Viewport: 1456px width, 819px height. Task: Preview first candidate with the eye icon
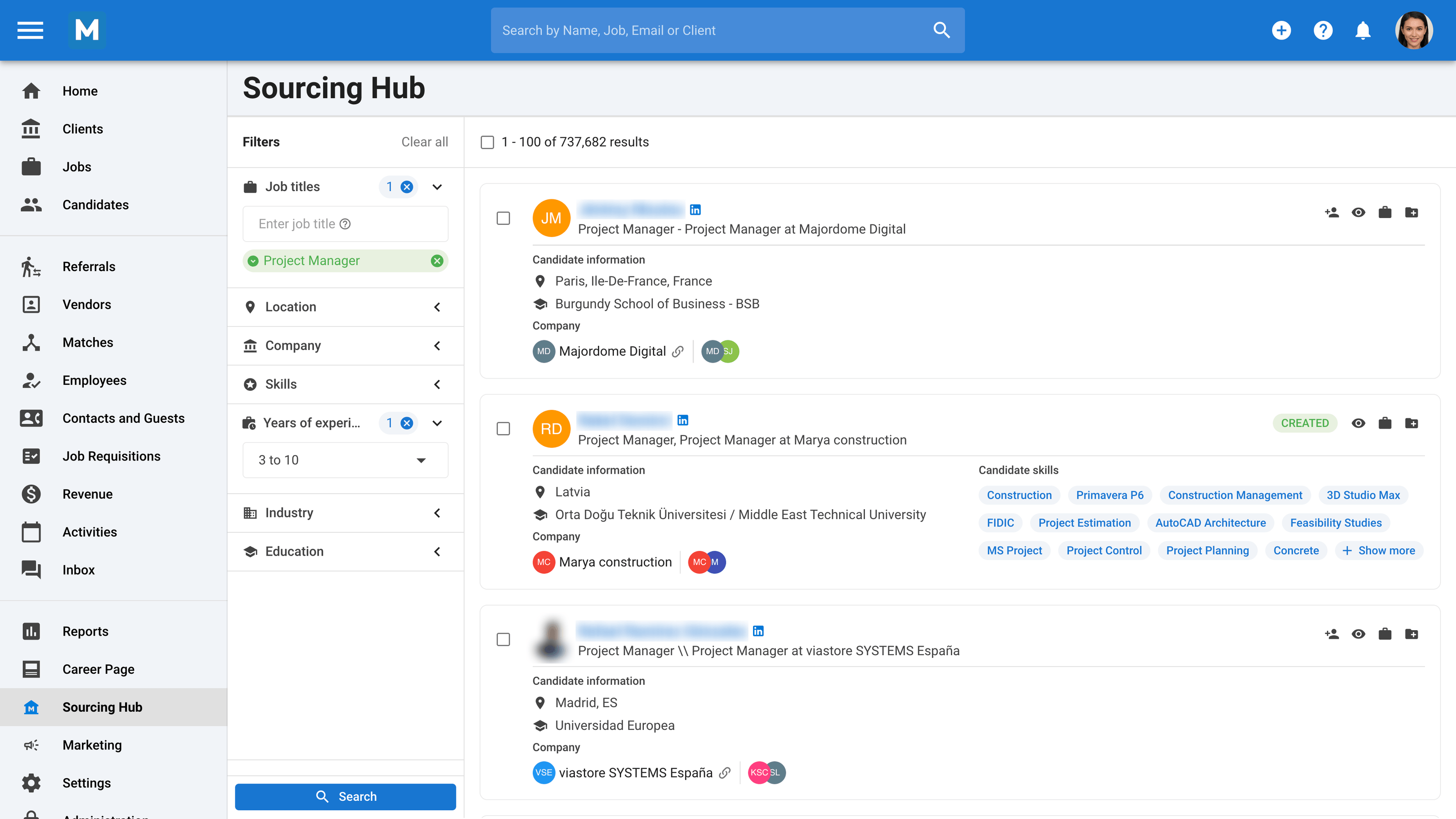(1359, 212)
